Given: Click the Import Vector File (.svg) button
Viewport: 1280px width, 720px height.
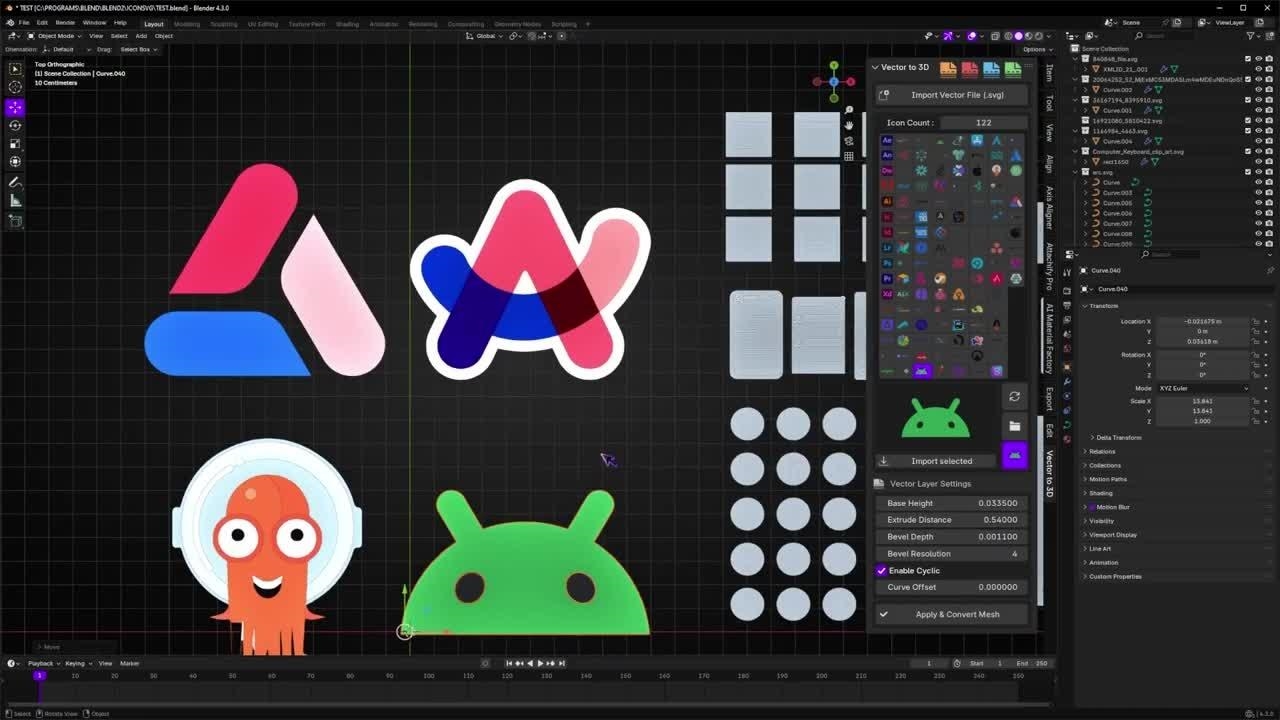Looking at the screenshot, I should tap(956, 95).
